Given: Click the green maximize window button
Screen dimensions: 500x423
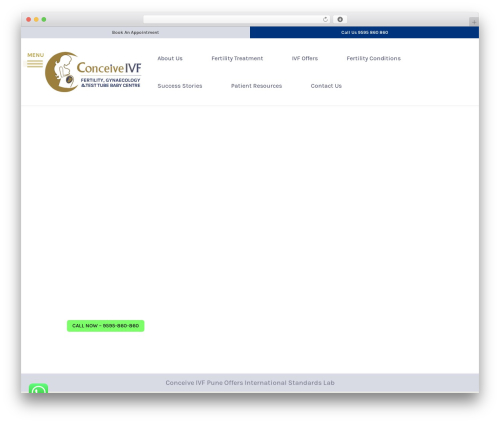Looking at the screenshot, I should [44, 20].
